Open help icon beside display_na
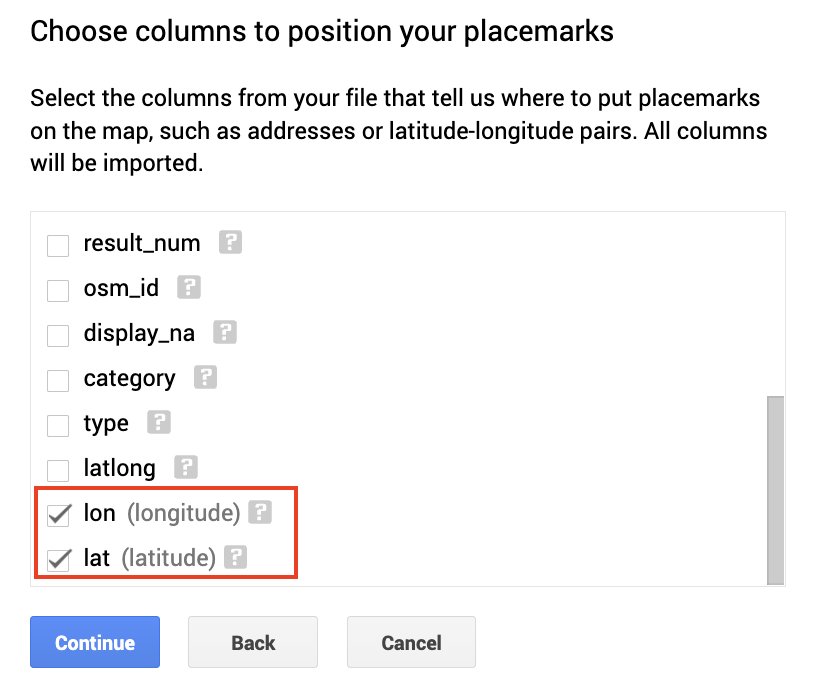 pyautogui.click(x=224, y=332)
